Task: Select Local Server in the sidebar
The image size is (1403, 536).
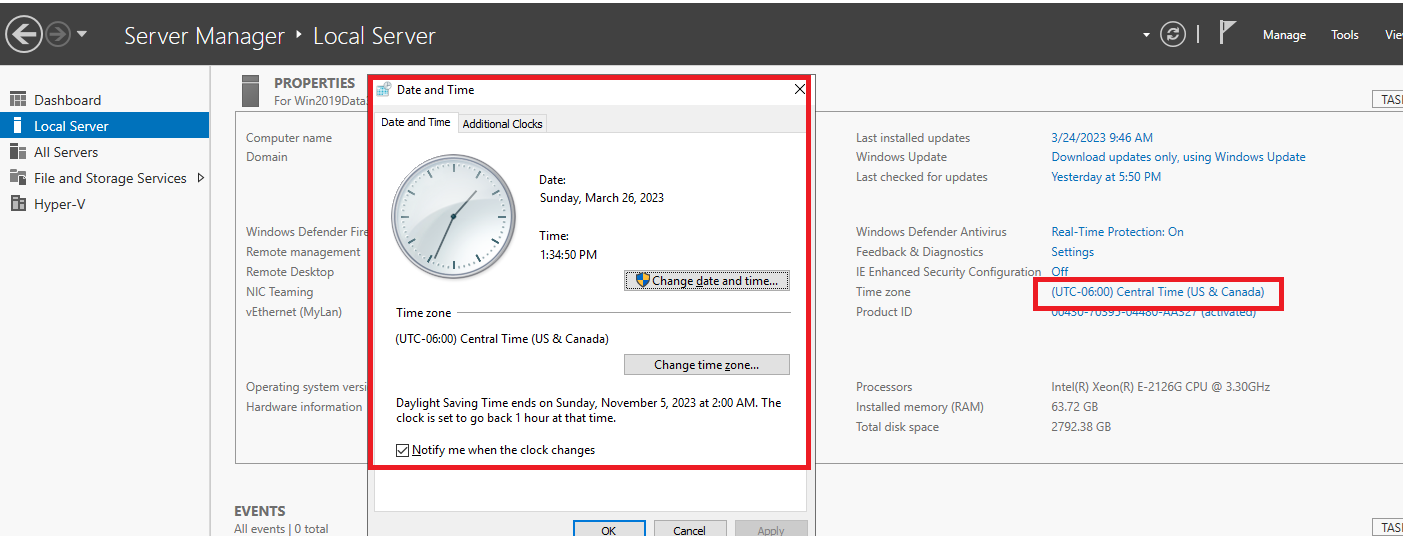Action: pos(104,126)
